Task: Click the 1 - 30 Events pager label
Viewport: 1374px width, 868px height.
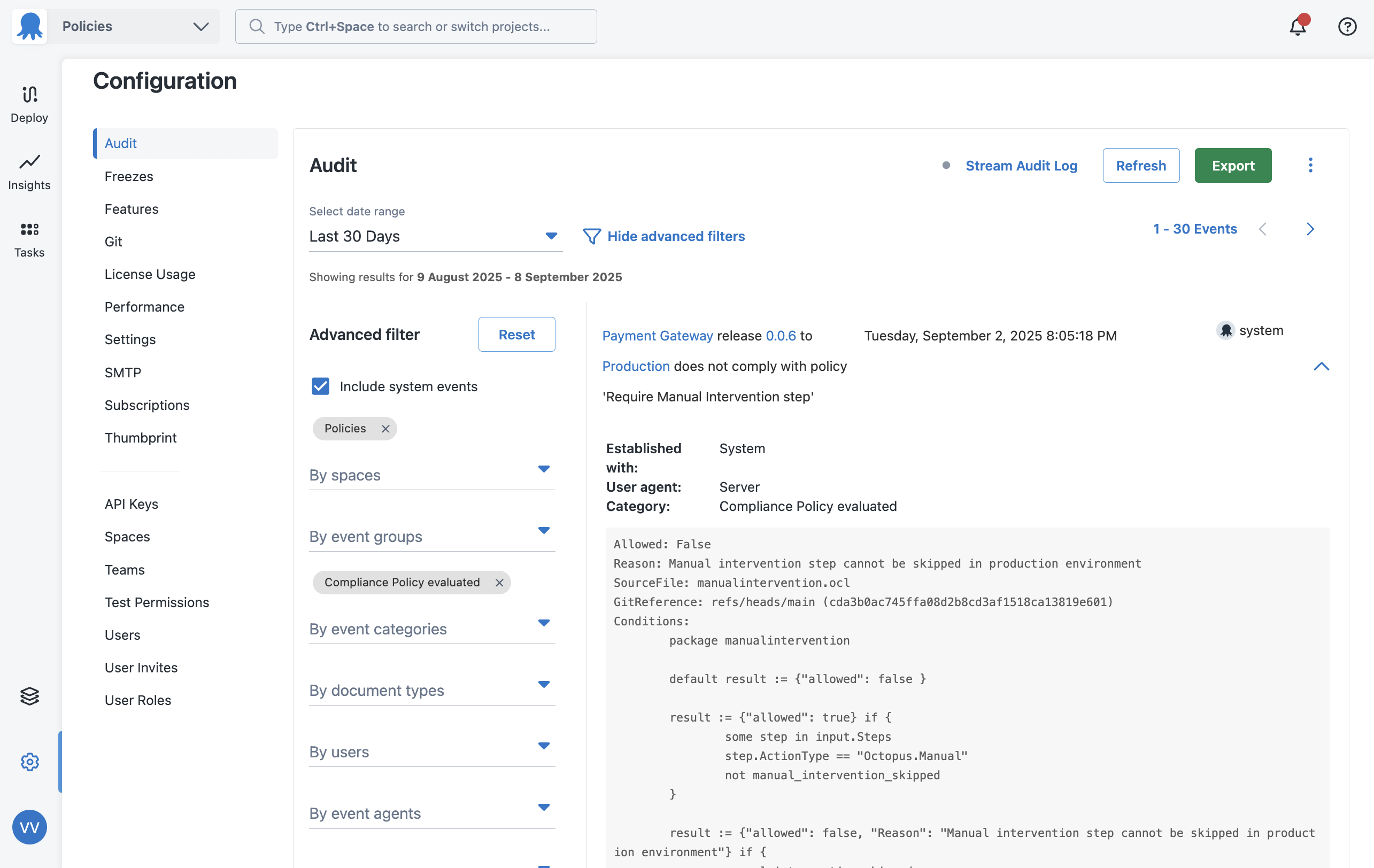Action: (x=1195, y=229)
